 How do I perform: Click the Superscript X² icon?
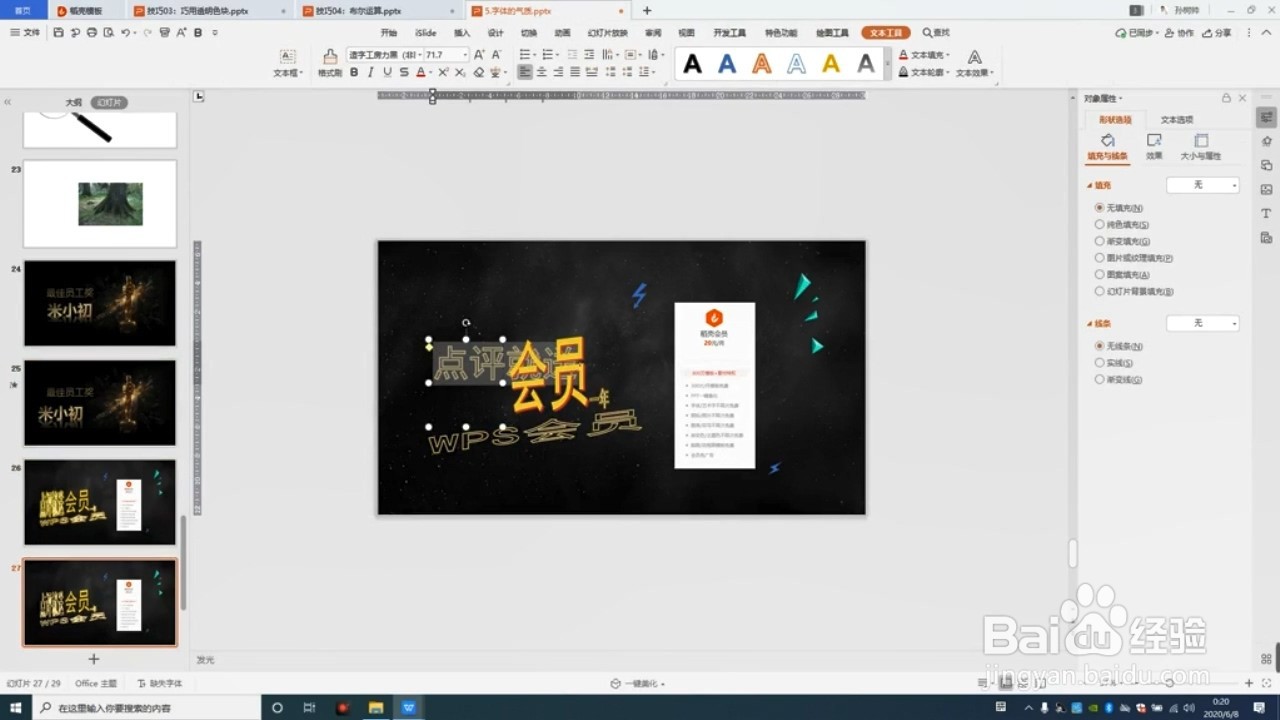coord(443,72)
